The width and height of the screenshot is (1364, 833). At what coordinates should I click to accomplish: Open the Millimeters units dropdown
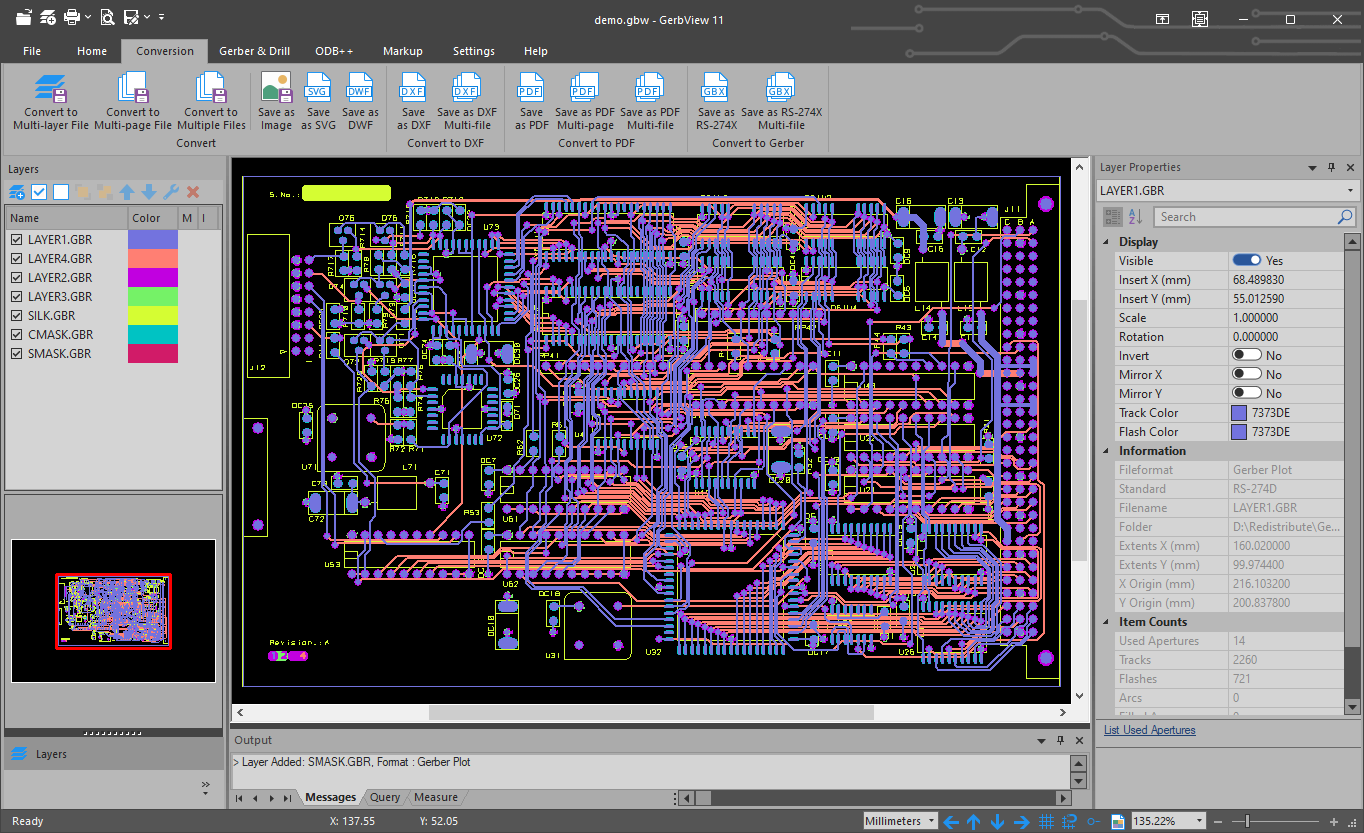tap(898, 820)
